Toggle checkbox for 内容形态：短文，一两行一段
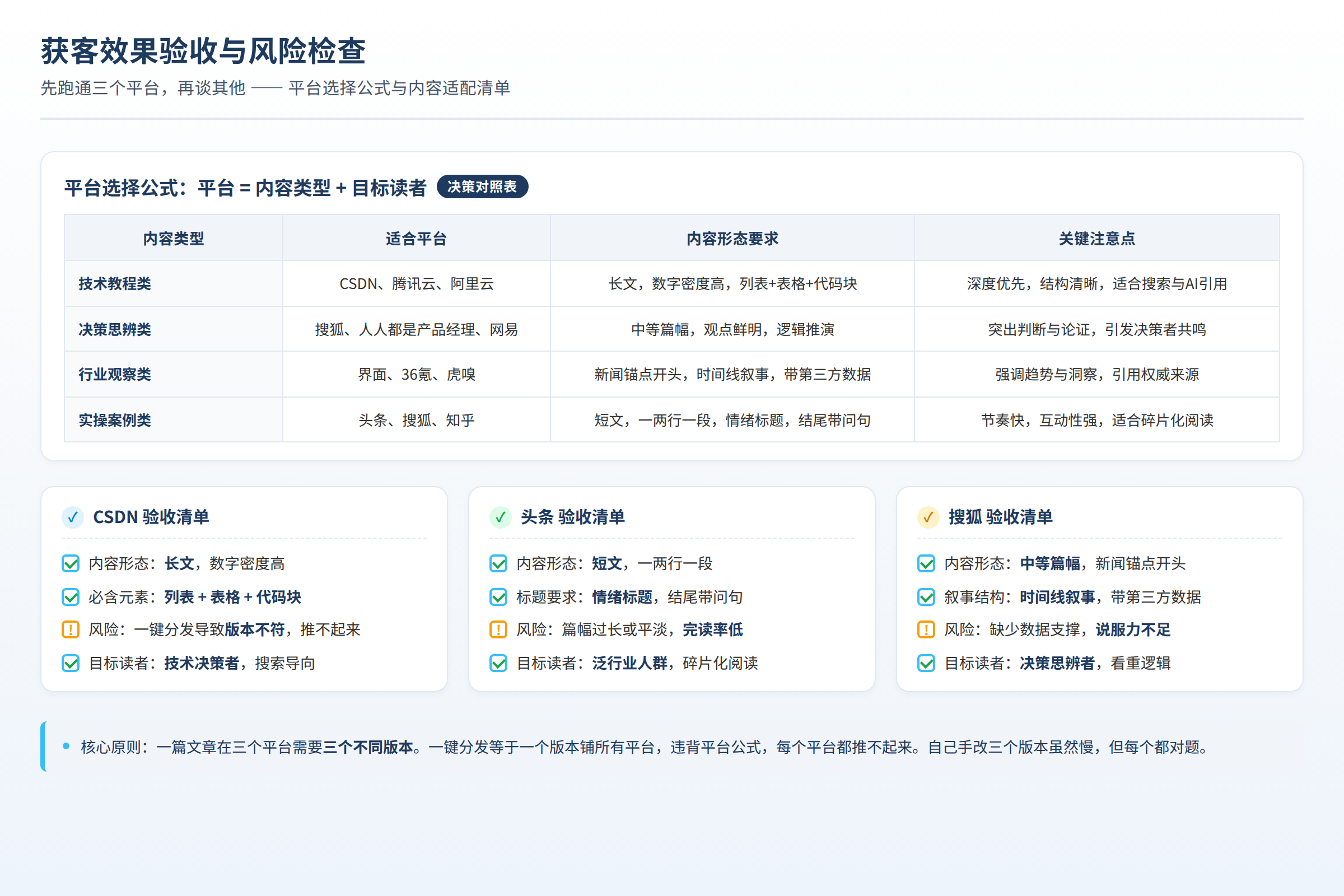This screenshot has width=1344, height=896. (498, 563)
